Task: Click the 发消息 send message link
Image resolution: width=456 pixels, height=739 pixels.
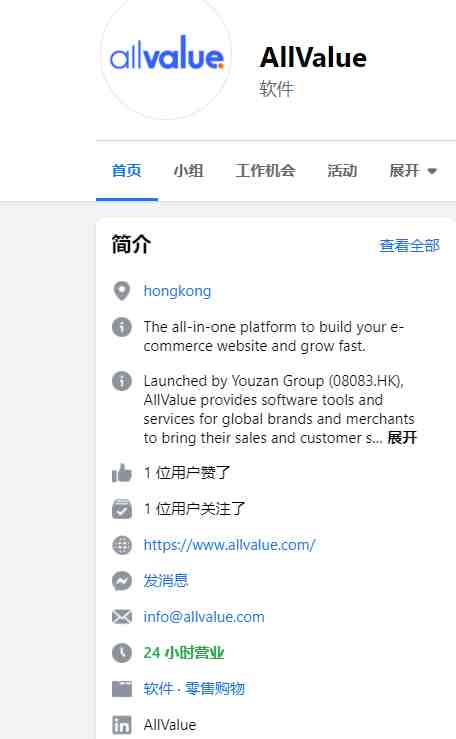Action: [x=166, y=581]
